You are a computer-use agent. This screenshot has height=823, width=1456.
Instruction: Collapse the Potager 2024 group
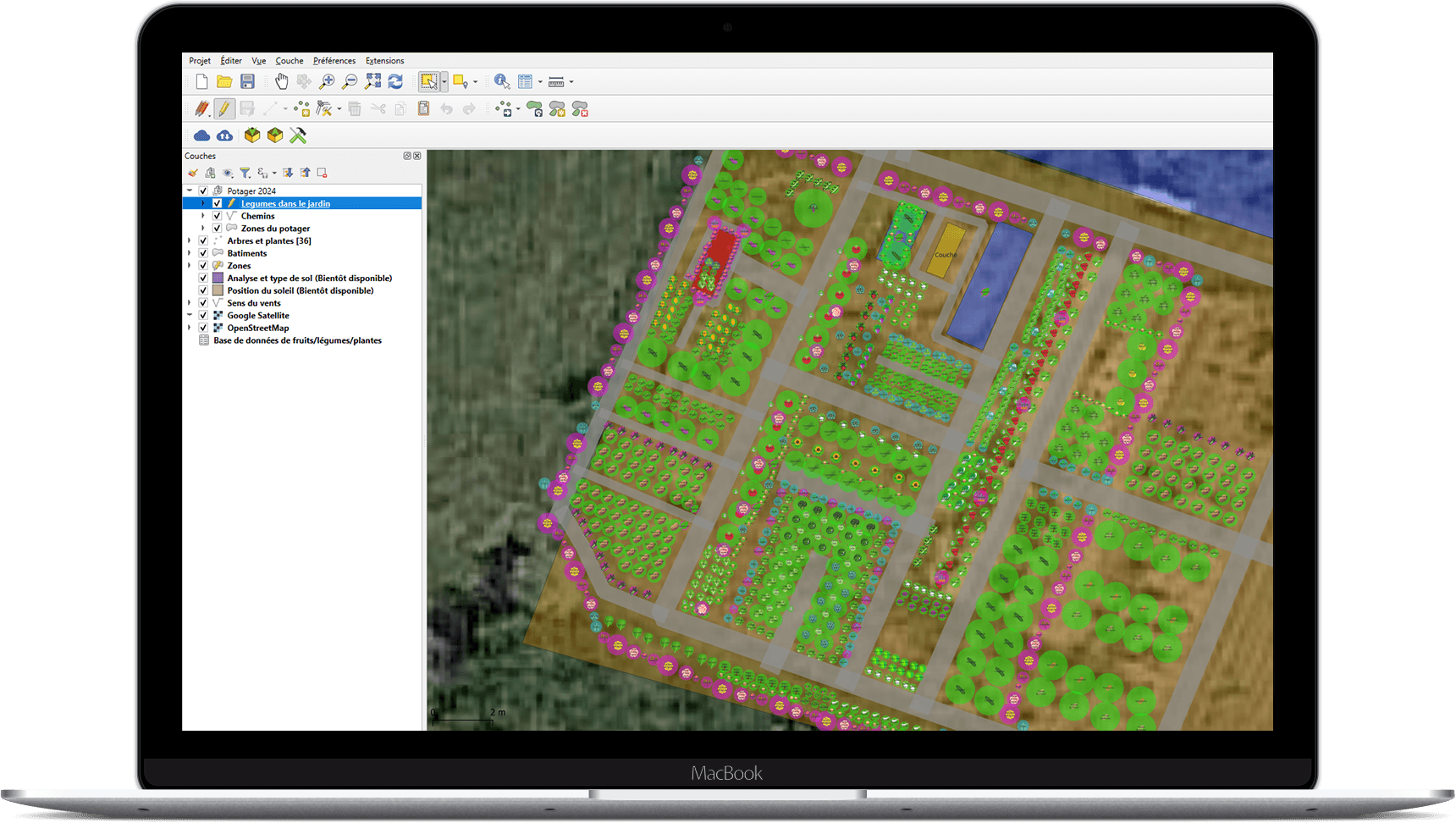tap(190, 191)
